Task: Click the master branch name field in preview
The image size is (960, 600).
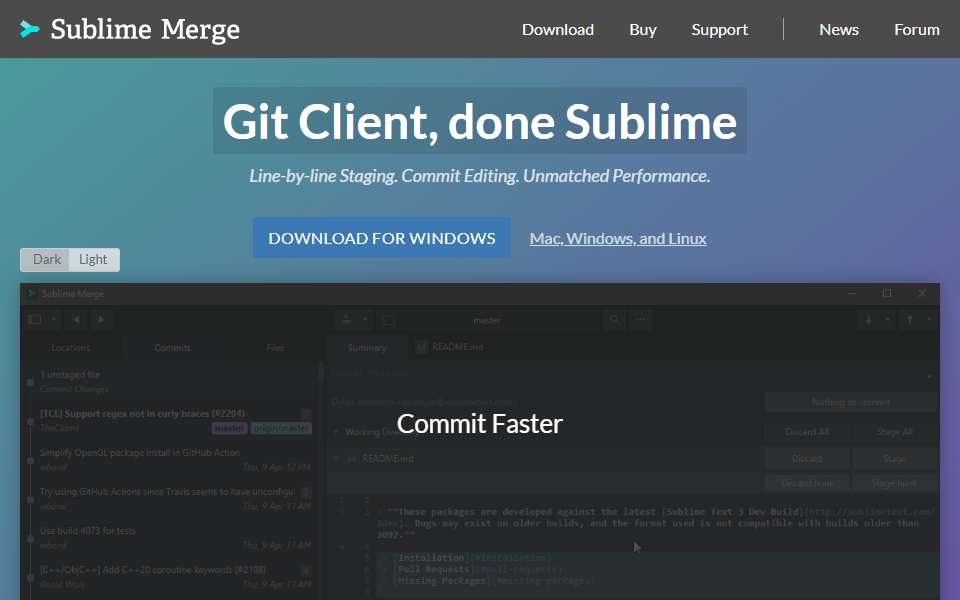Action: (x=487, y=320)
